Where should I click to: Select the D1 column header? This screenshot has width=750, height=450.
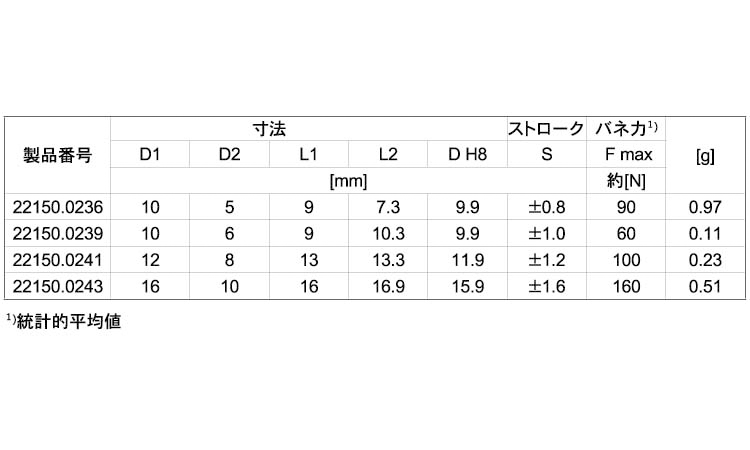click(149, 155)
